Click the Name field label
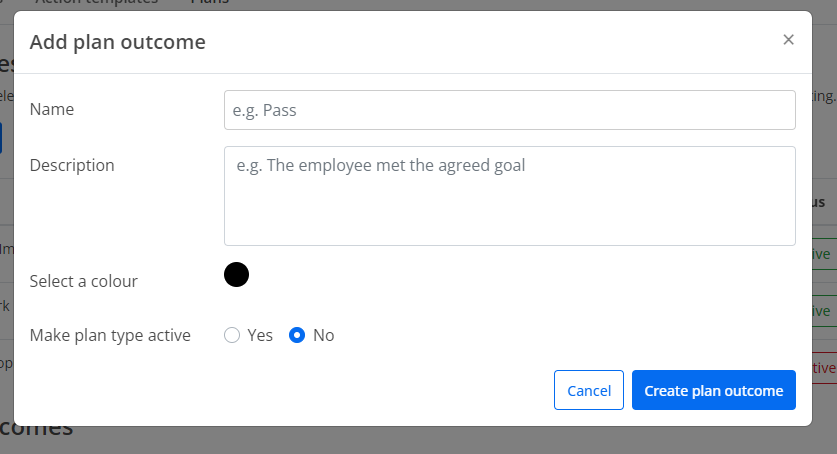The image size is (837, 454). click(x=52, y=109)
